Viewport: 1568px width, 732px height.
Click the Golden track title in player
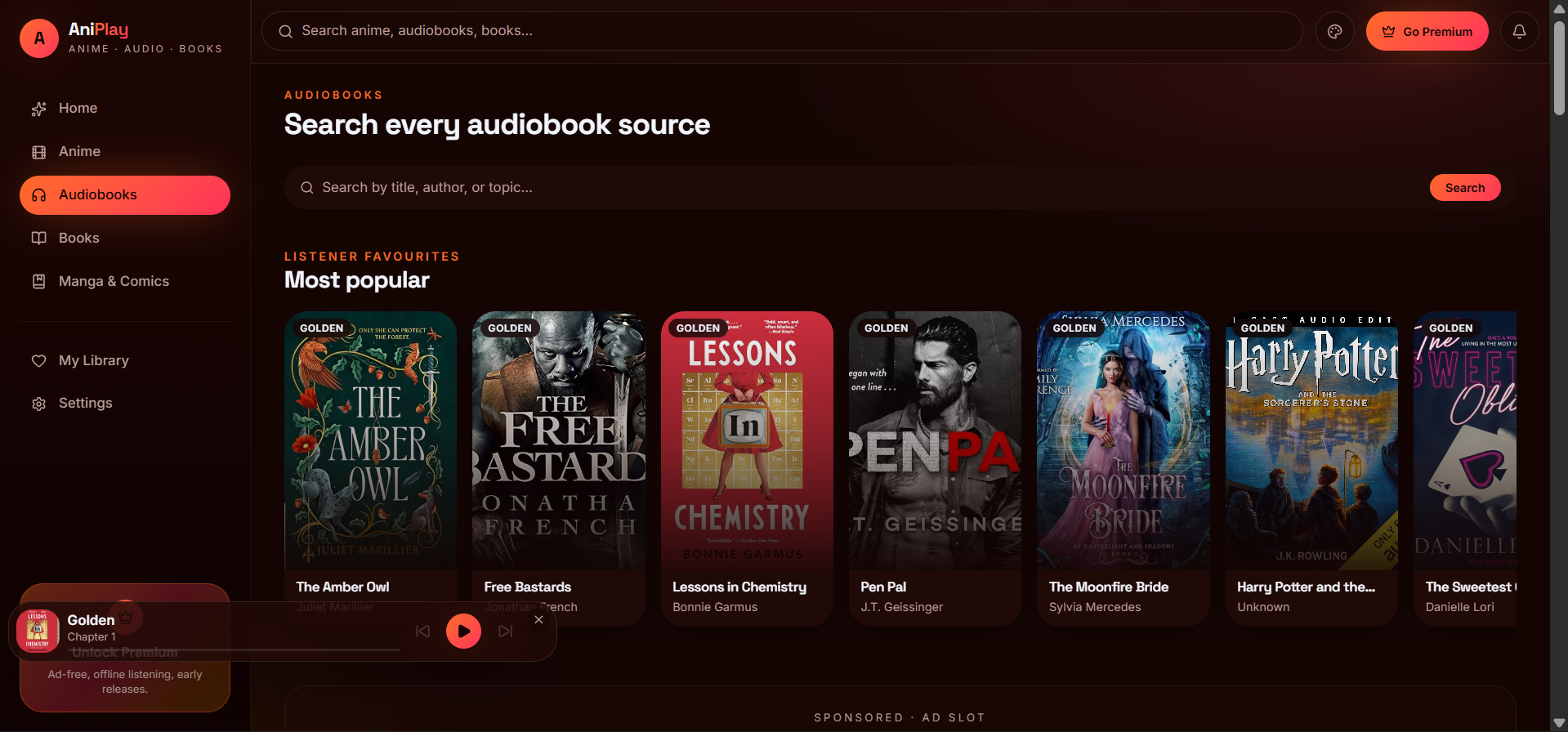pos(91,620)
